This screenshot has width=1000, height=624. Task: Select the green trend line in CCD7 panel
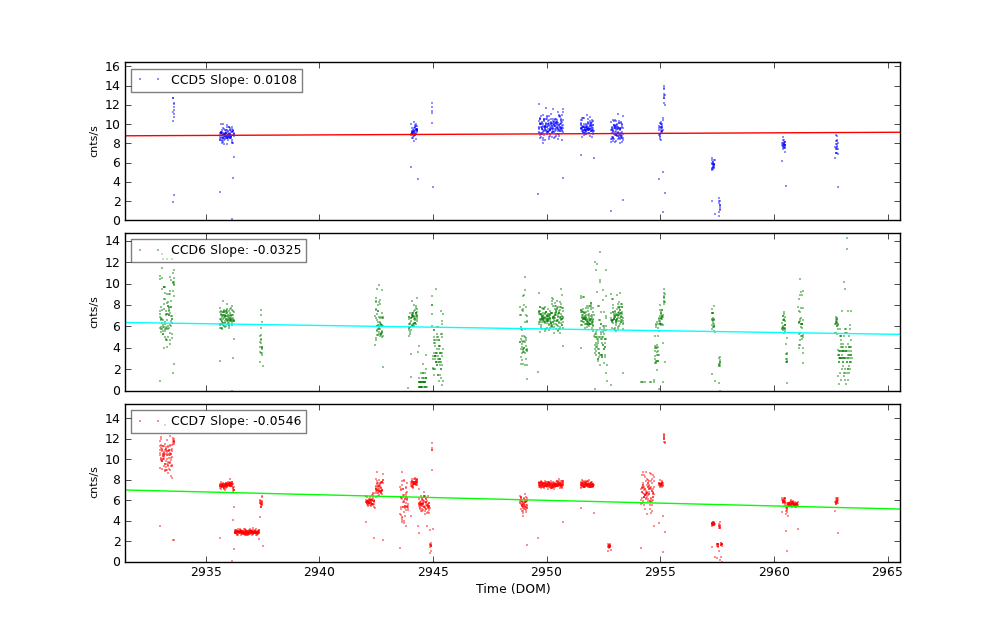point(500,499)
